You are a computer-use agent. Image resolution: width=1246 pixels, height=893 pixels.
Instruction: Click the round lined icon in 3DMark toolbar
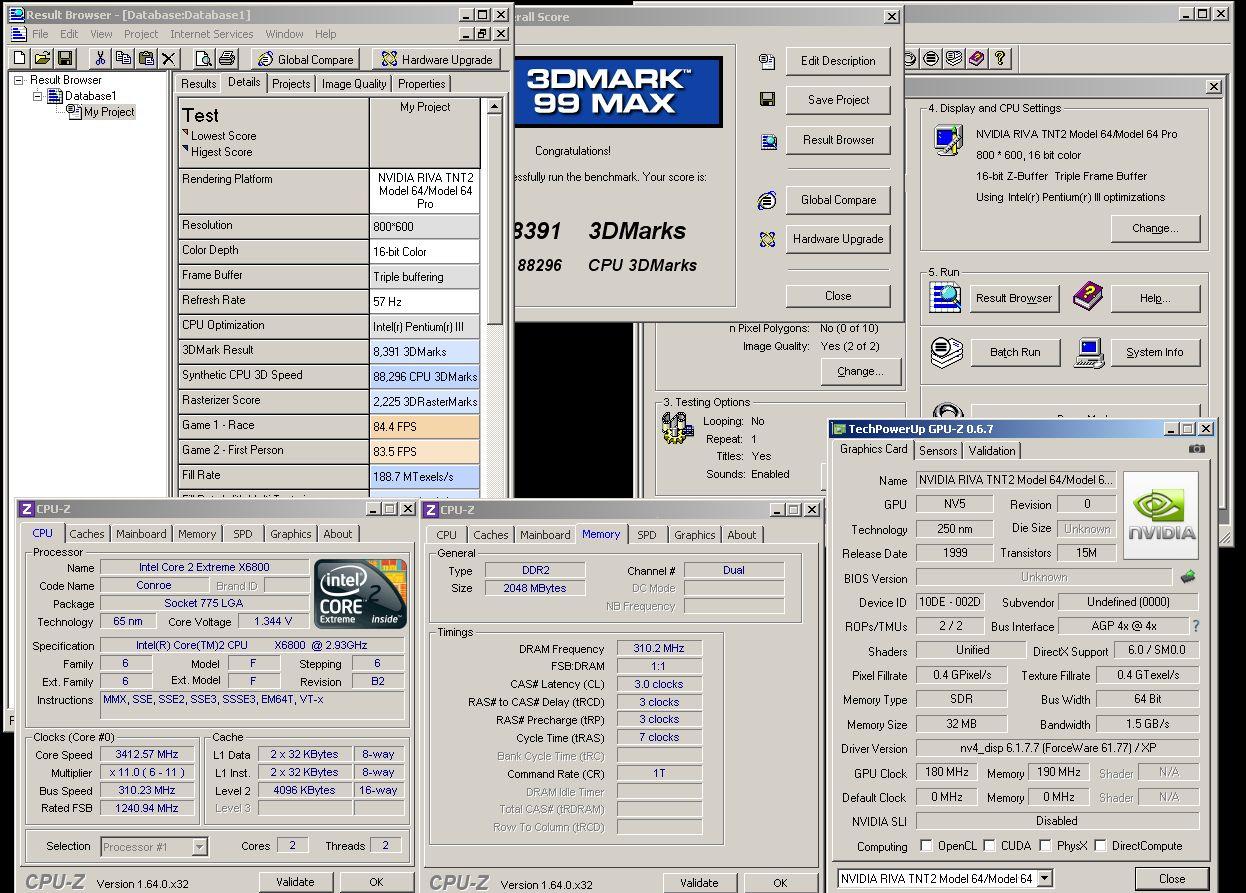(931, 58)
